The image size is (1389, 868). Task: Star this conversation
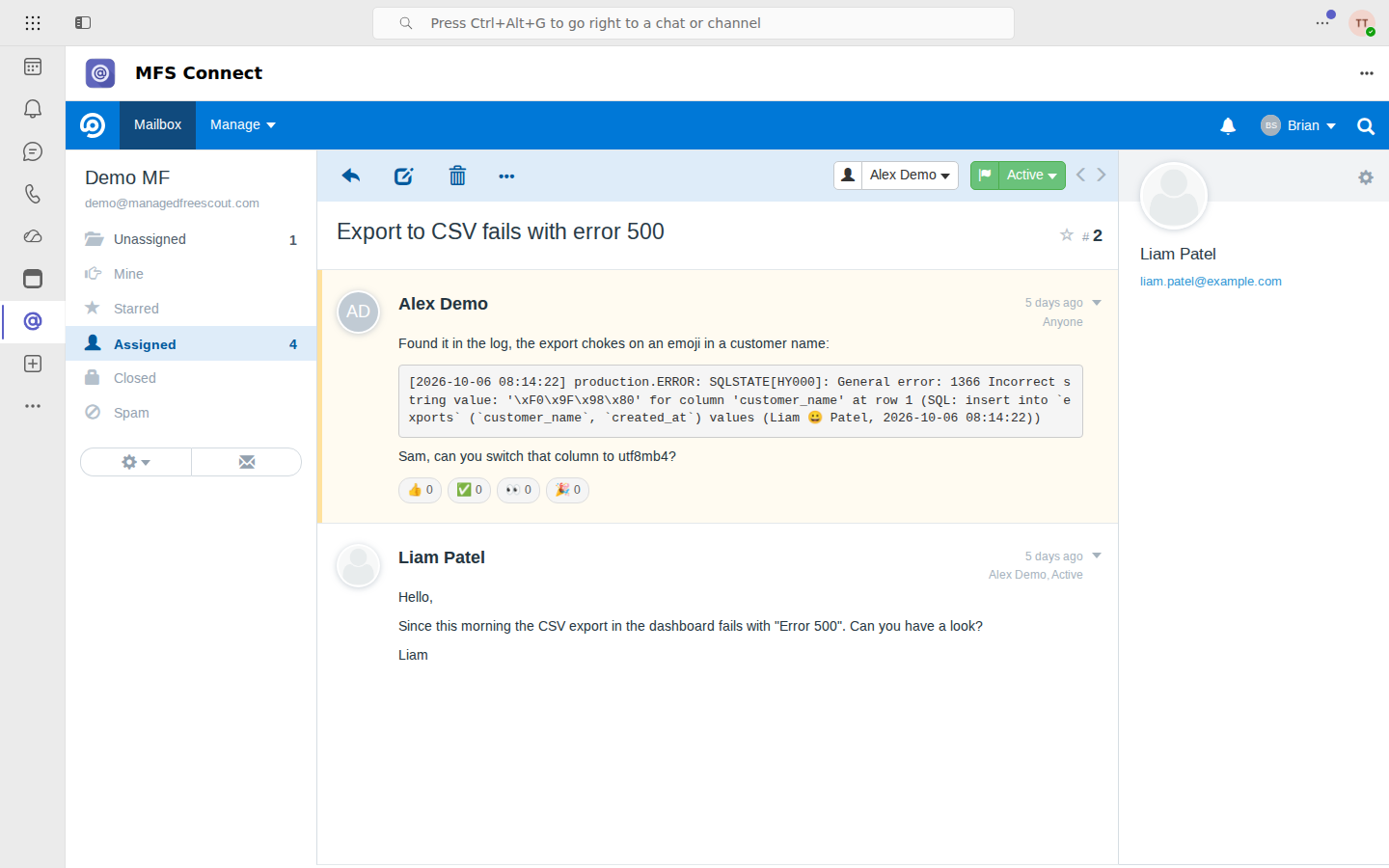click(1067, 234)
